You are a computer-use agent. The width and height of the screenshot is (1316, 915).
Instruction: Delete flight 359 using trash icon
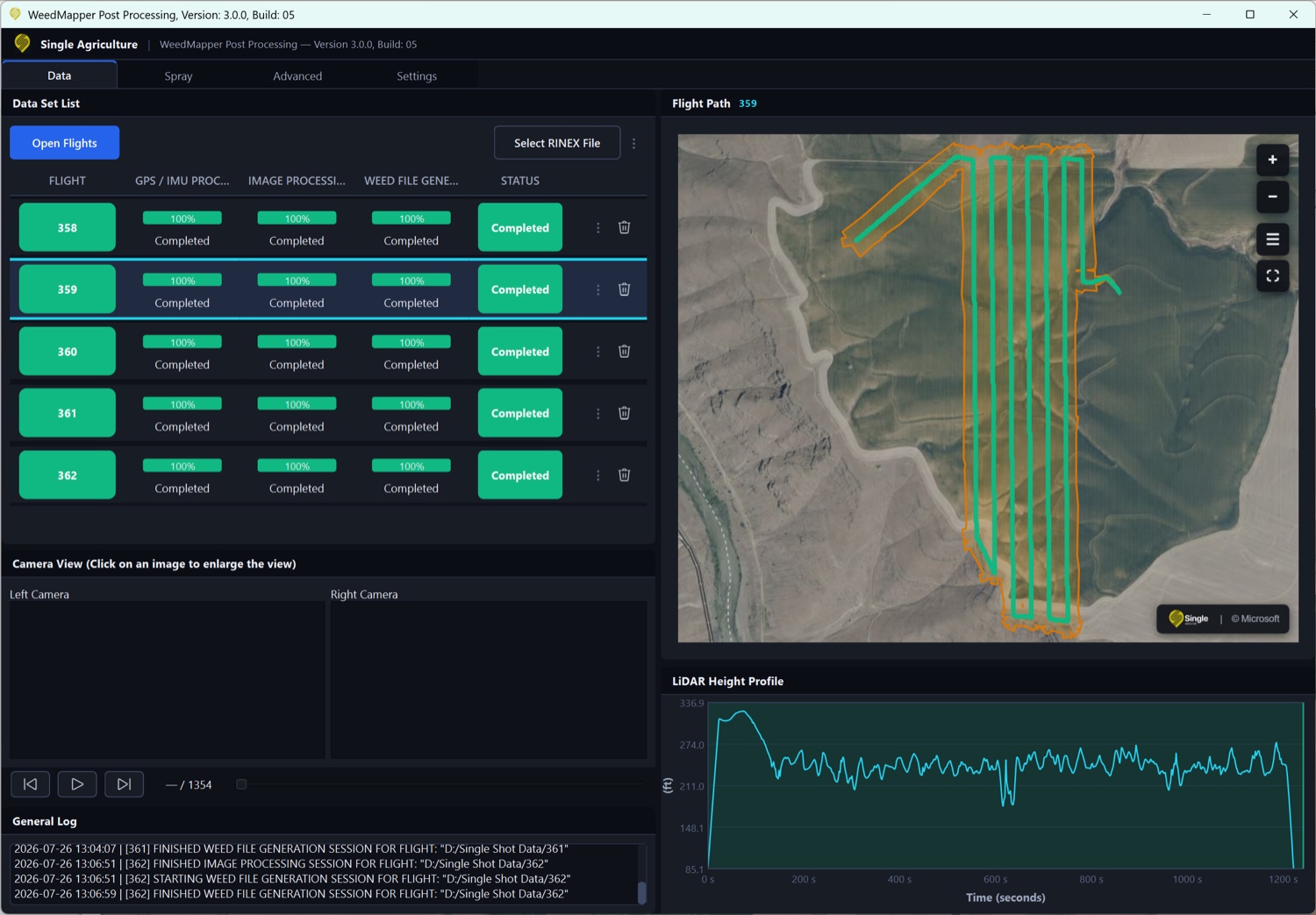click(624, 290)
